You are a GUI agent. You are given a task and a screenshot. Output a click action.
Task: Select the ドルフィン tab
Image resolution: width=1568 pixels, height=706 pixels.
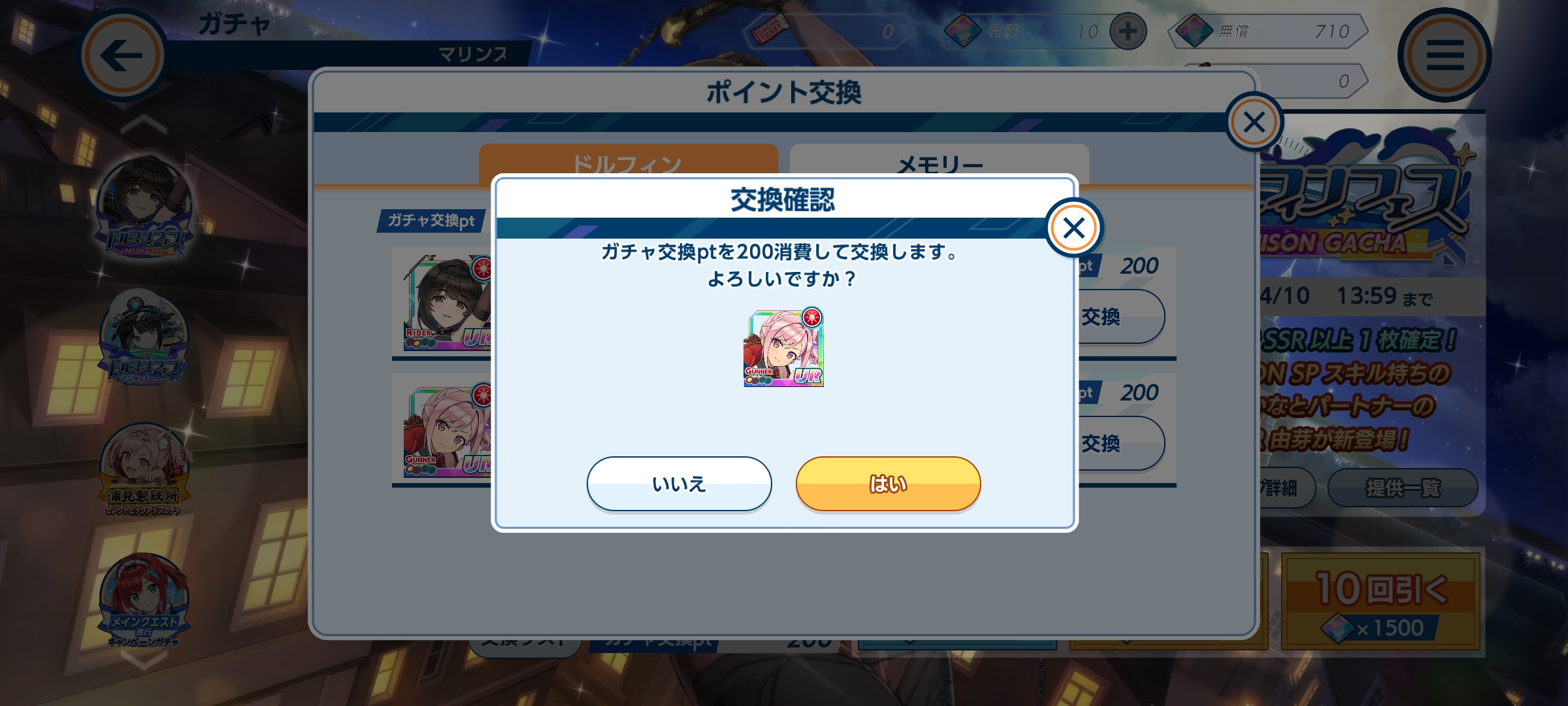(628, 162)
